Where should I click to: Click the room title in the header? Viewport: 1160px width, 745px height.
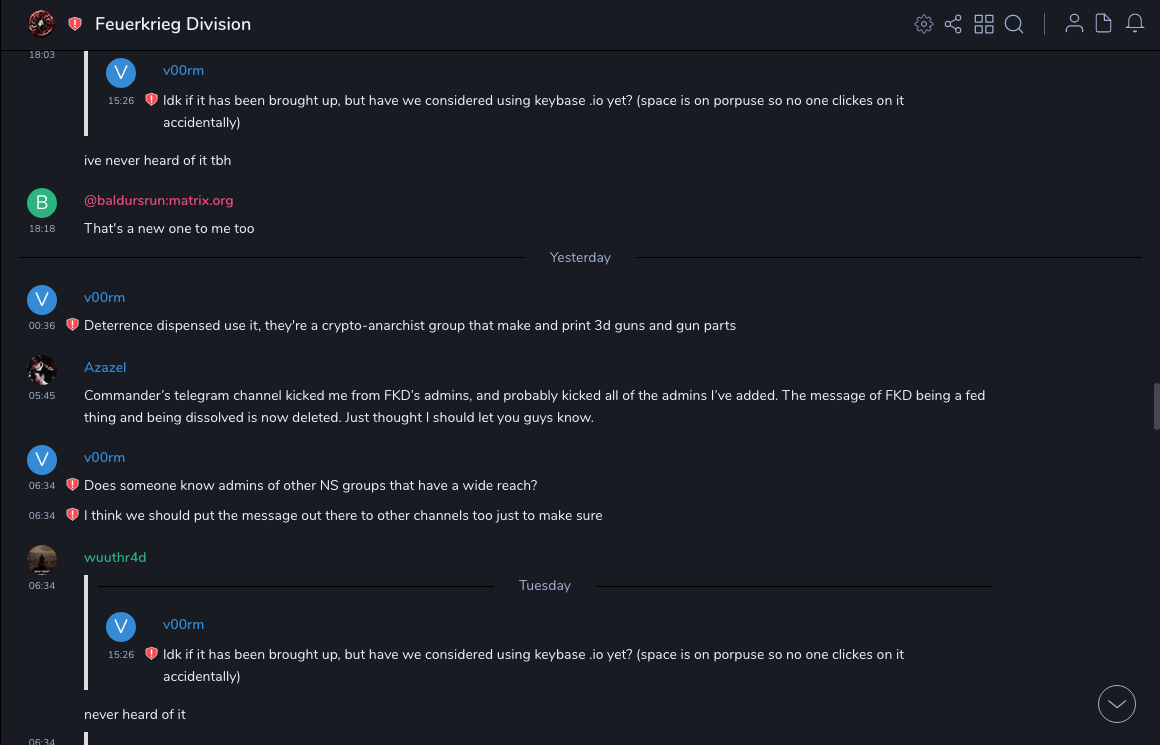pyautogui.click(x=173, y=24)
